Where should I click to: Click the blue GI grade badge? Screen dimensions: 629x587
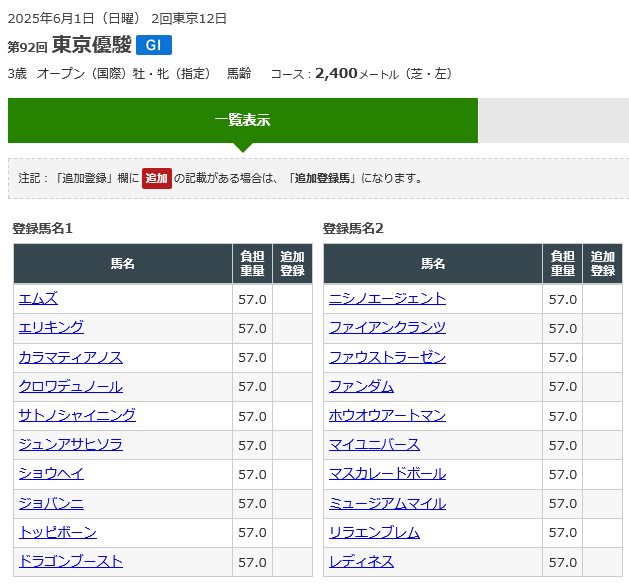pyautogui.click(x=153, y=45)
